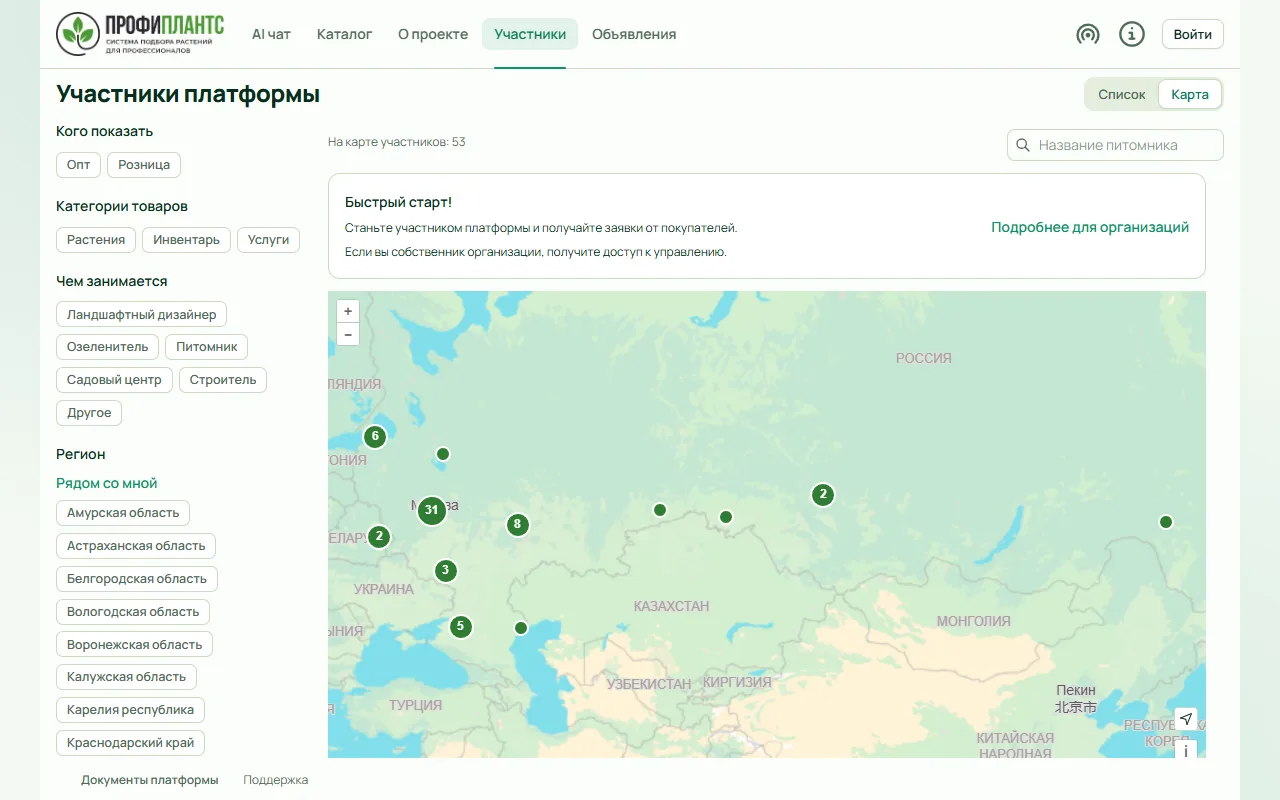Toggle the Озеленитель filter chip

pos(107,347)
